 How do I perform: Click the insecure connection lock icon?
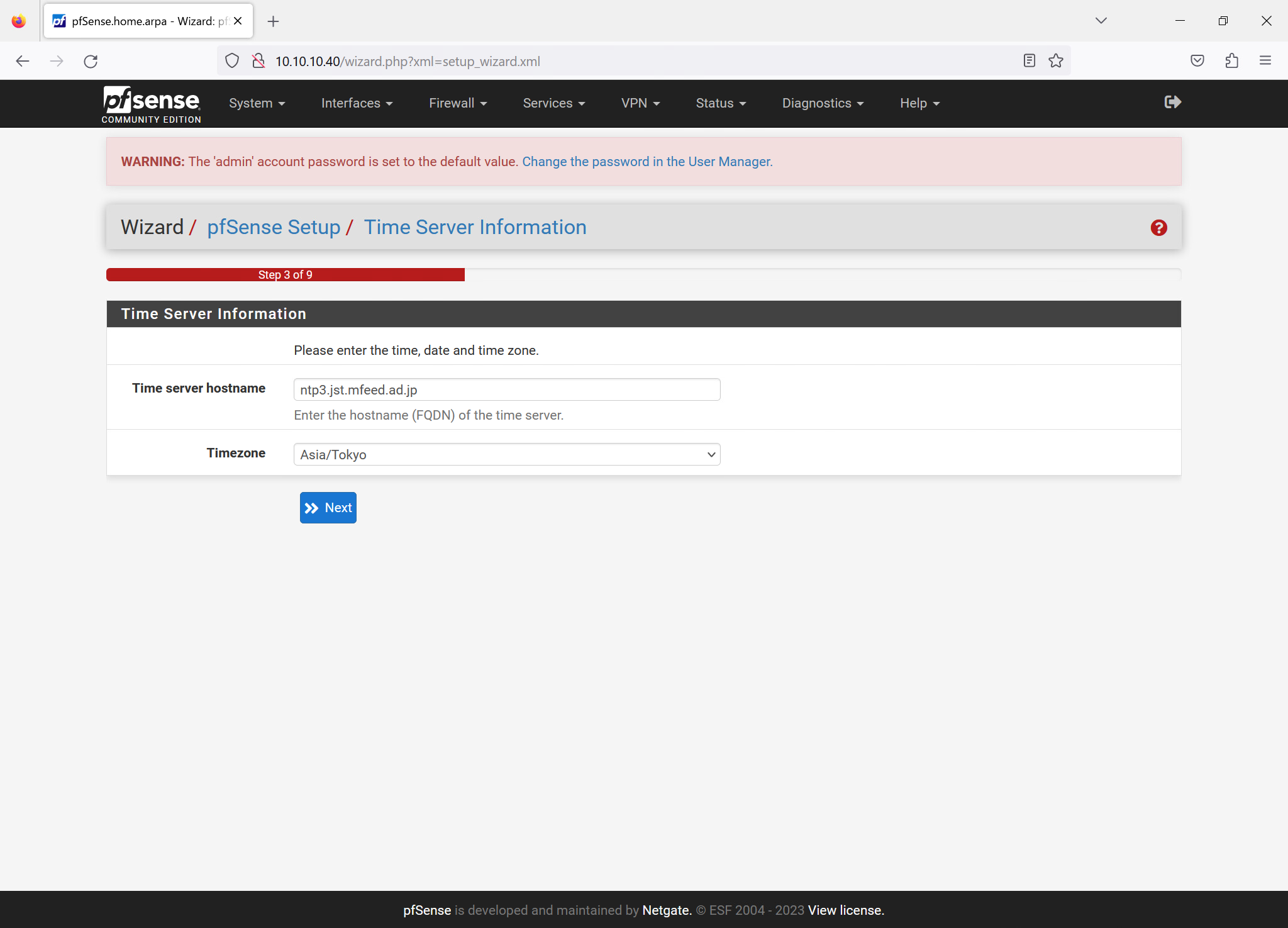pos(258,61)
